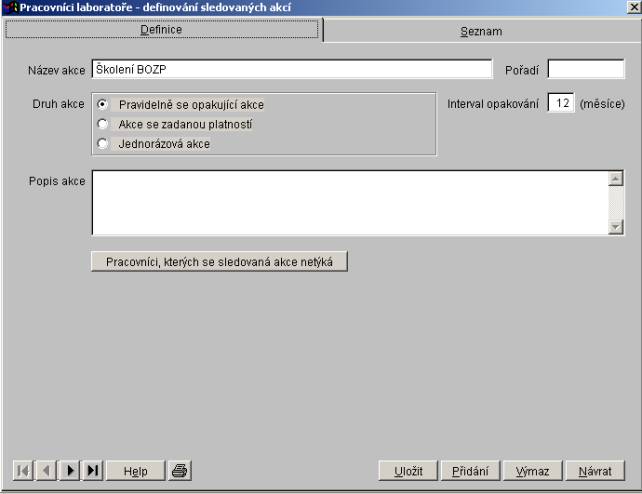Click the Pořadí input field
The height and width of the screenshot is (494, 642).
(585, 69)
